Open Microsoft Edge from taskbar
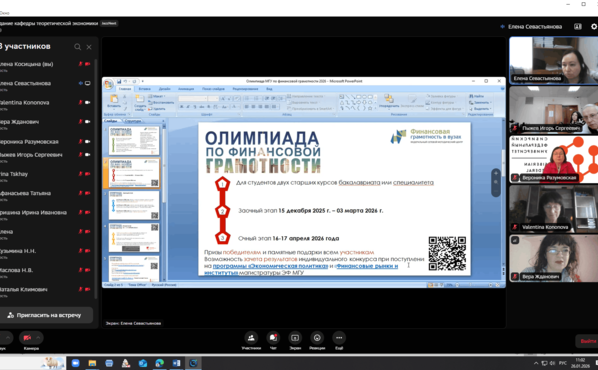 (x=159, y=363)
